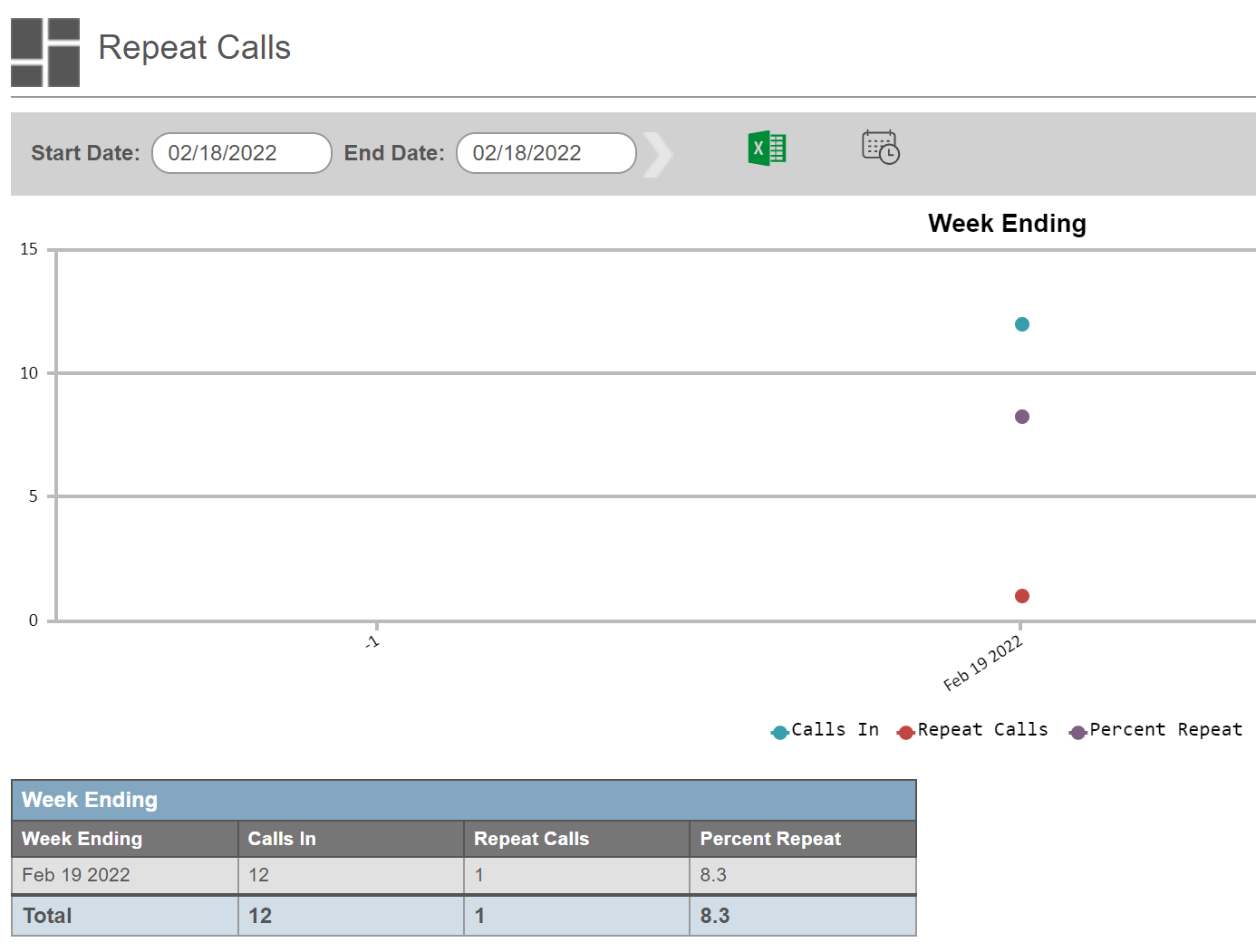The width and height of the screenshot is (1256, 952).
Task: Click the 15 y-axis label
Action: click(29, 249)
